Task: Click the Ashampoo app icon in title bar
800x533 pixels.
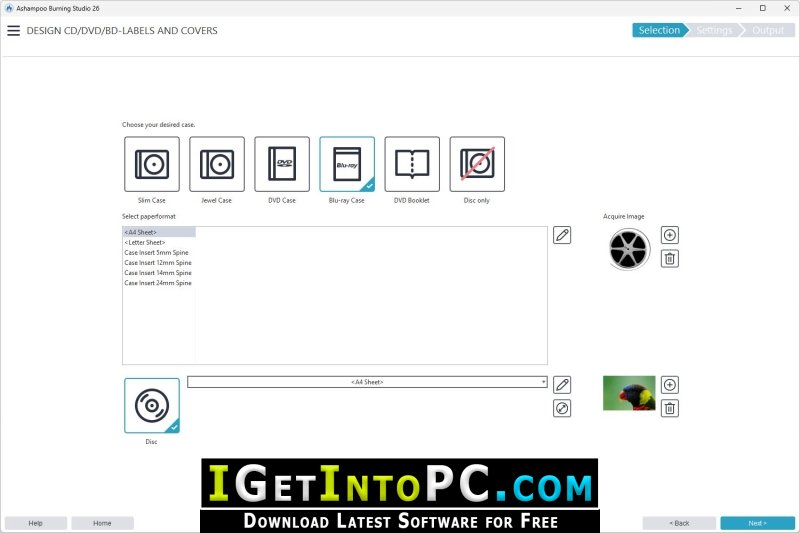Action: 9,8
